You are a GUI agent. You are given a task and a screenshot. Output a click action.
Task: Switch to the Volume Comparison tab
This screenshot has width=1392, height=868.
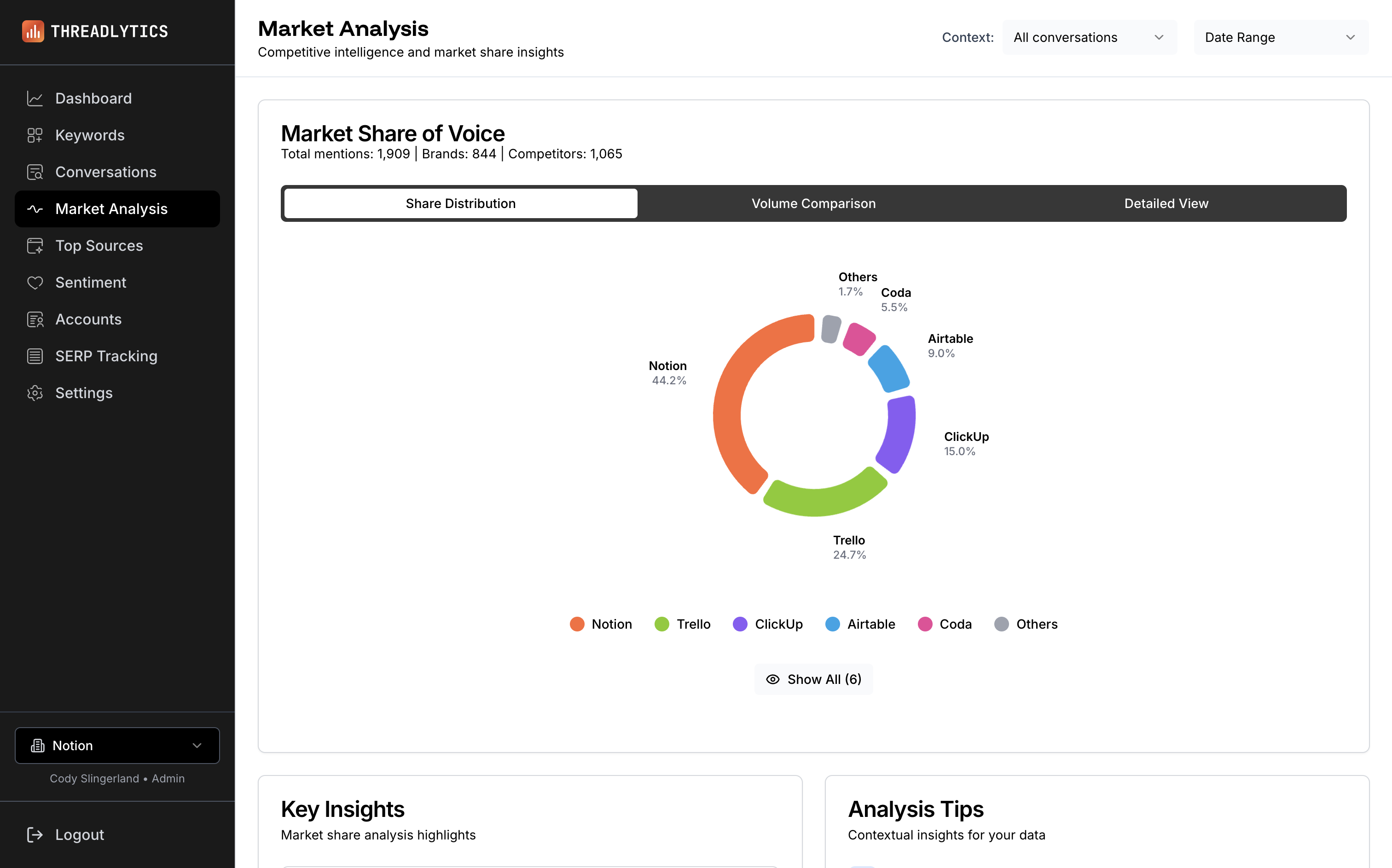click(x=813, y=203)
